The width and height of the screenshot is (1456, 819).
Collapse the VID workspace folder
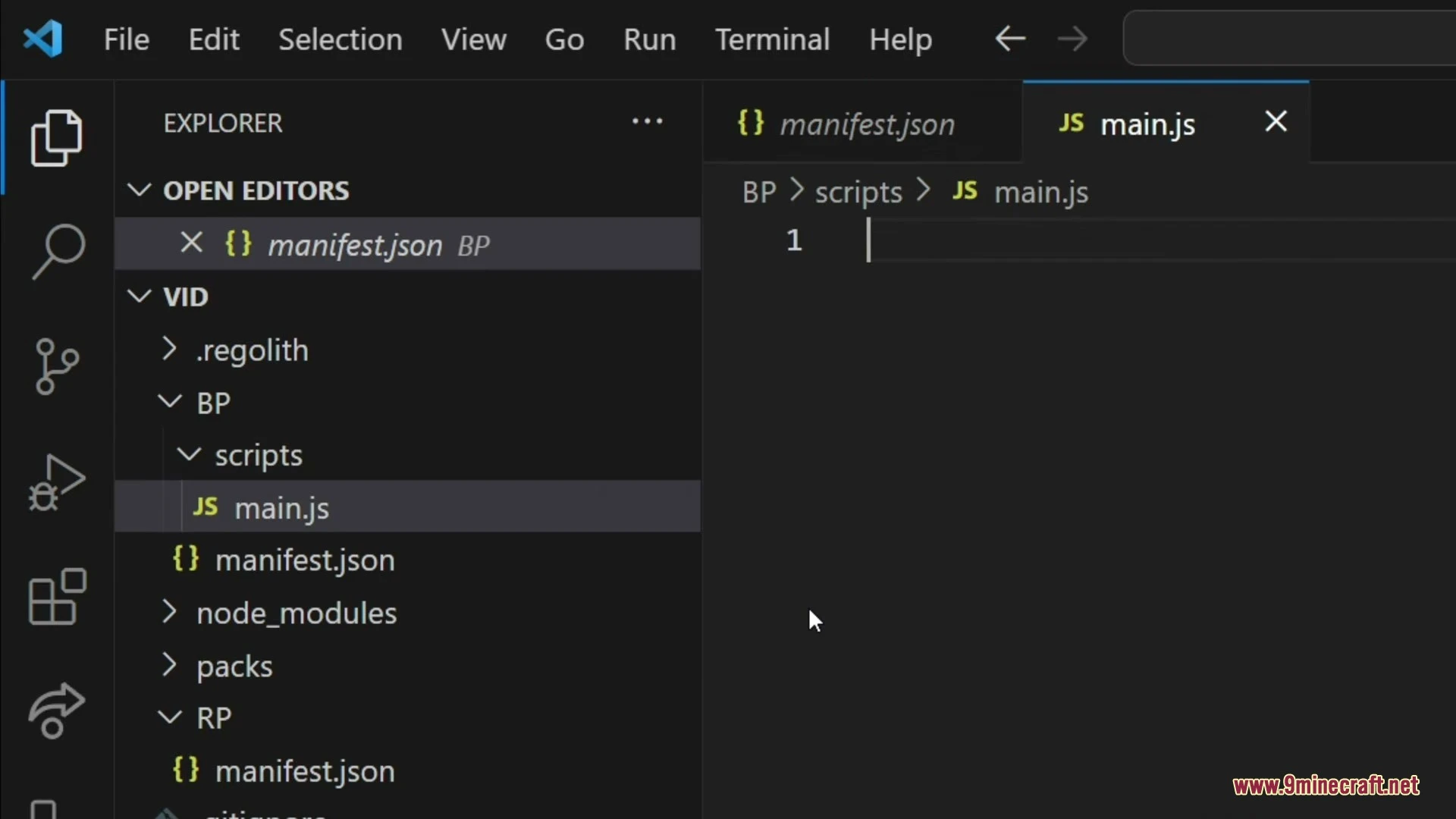coord(140,296)
